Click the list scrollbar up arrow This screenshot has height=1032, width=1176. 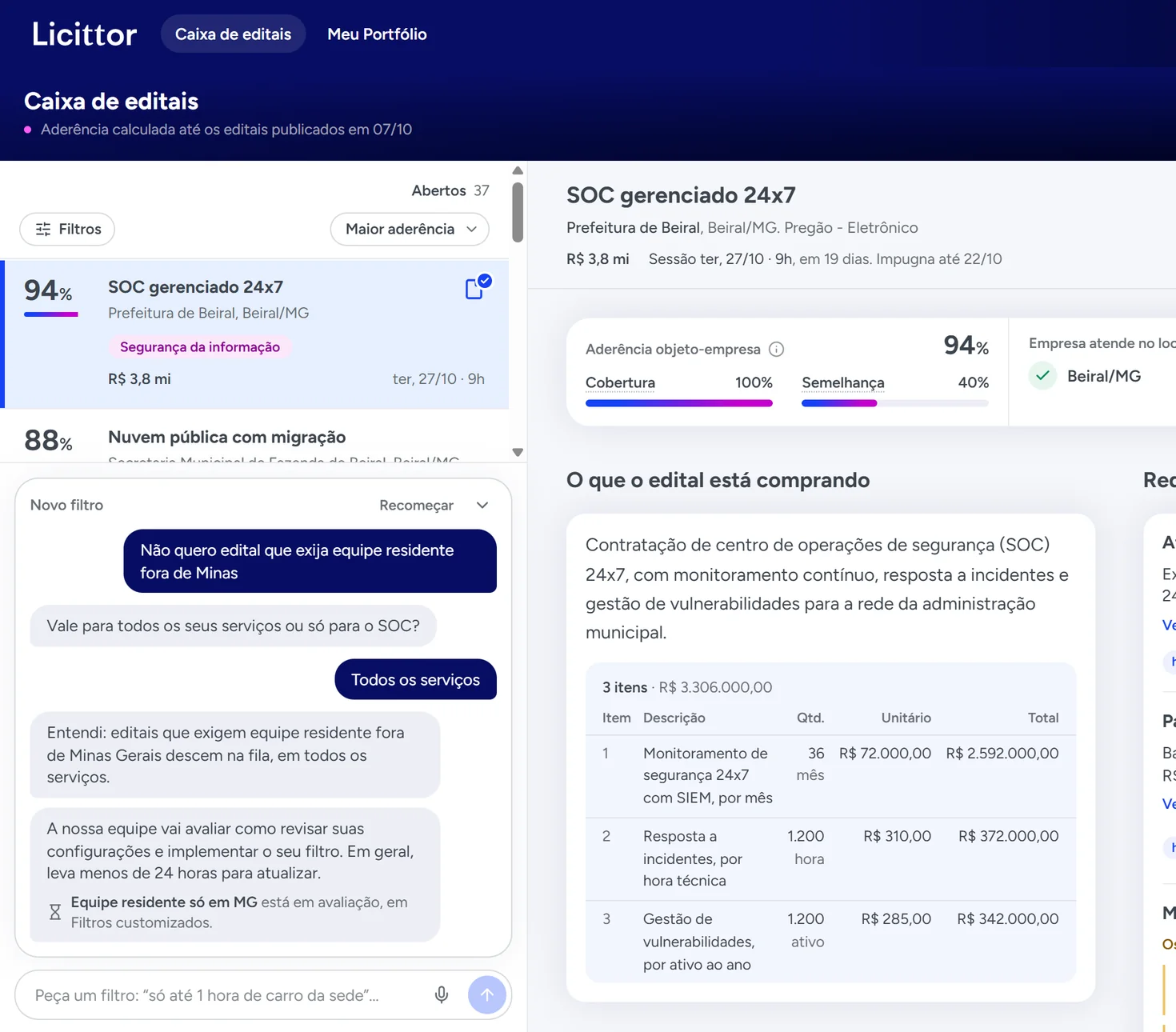click(x=518, y=170)
